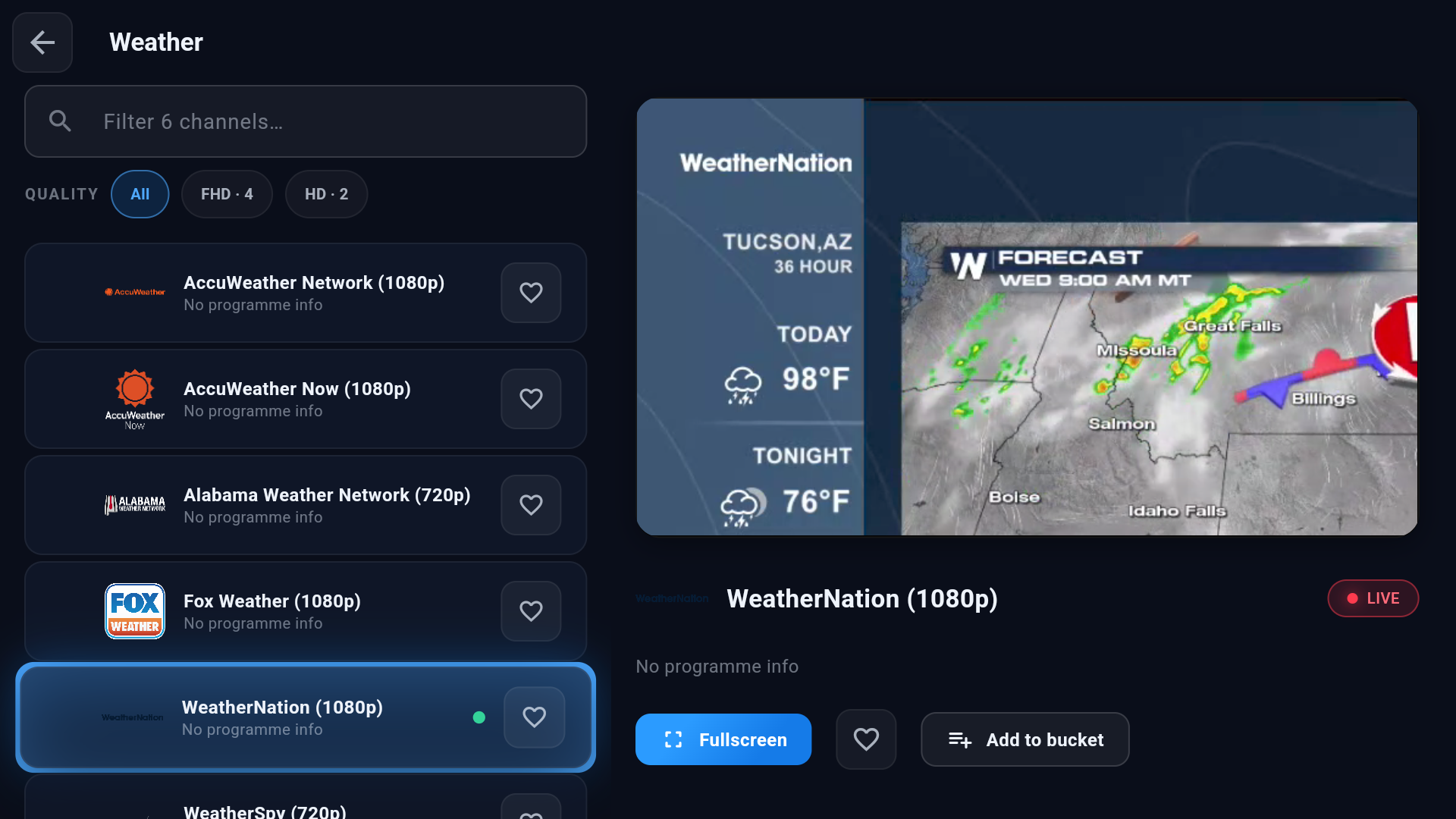The image size is (1456, 819).
Task: Click the Alabama Weather Network logo
Action: point(135,504)
